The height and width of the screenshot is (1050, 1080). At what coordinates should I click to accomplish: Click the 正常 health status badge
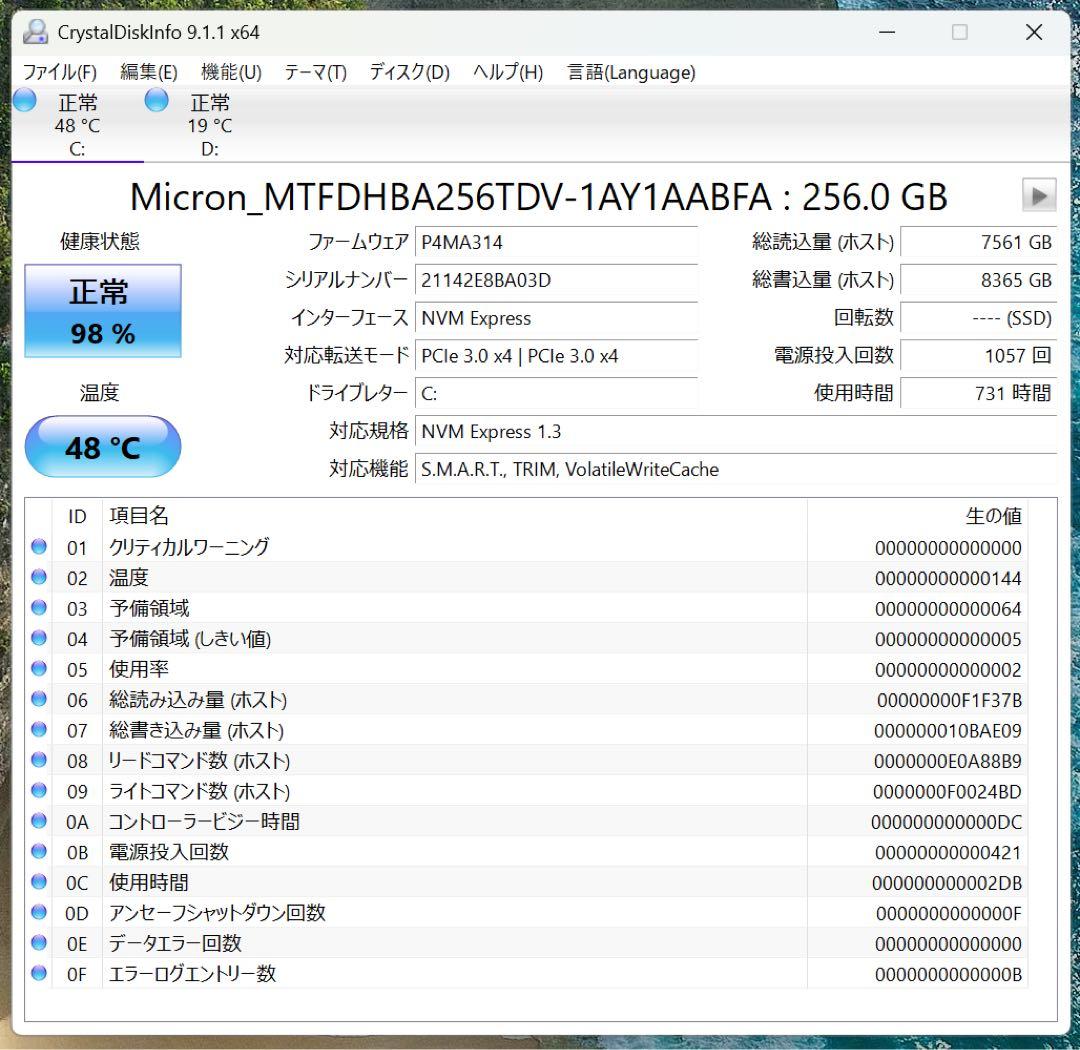pyautogui.click(x=103, y=310)
